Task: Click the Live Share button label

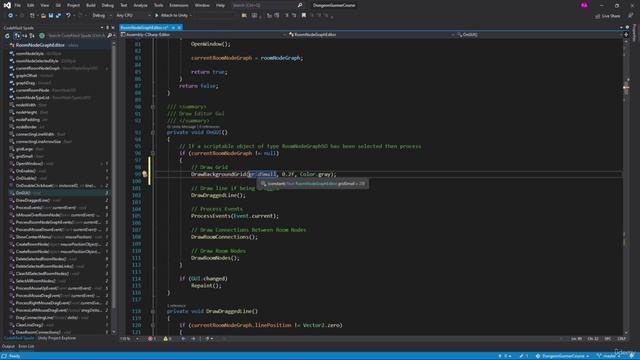Action: point(611,16)
